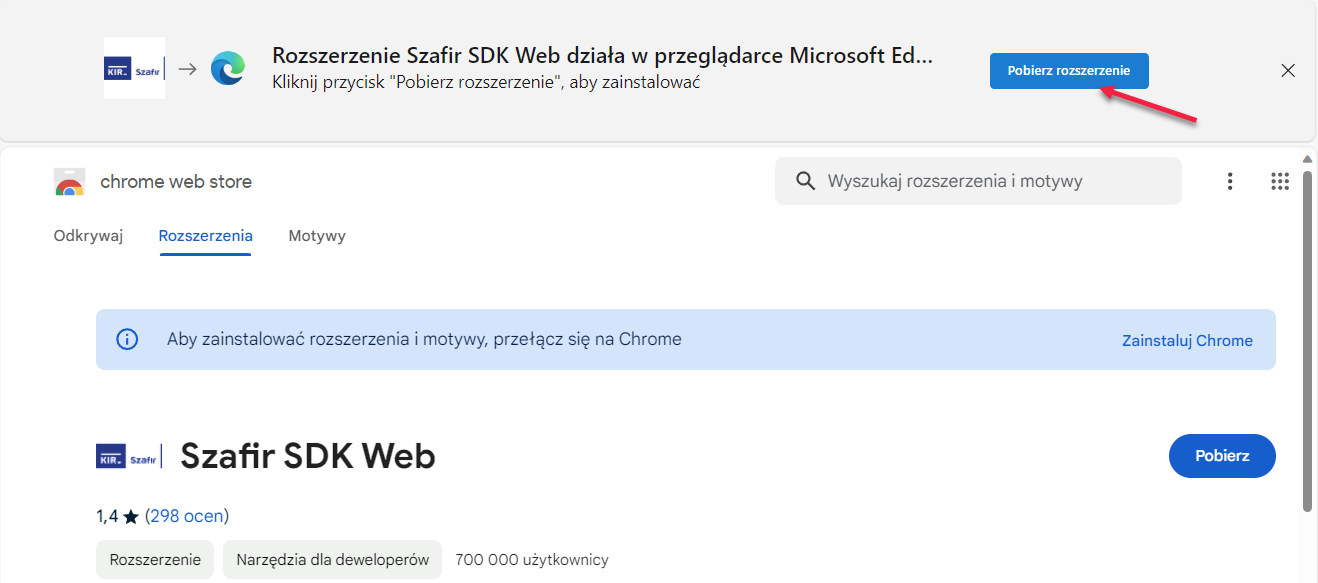Viewport: 1318px width, 583px height.
Task: Click the blue Pobierz button
Action: click(x=1222, y=456)
